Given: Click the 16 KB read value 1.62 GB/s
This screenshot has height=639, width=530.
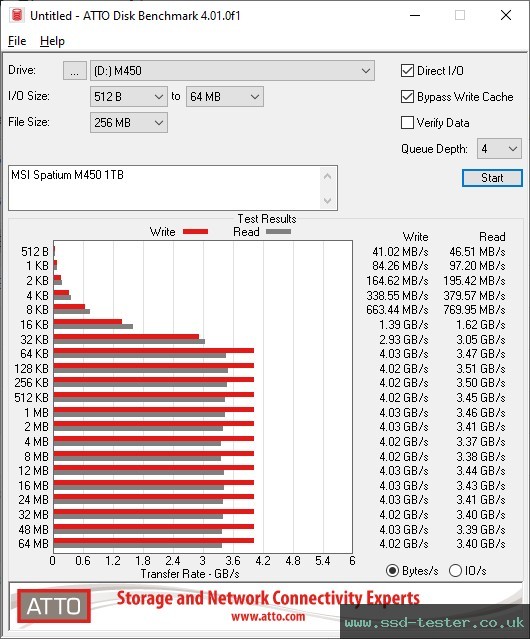Looking at the screenshot, I should (x=481, y=325).
